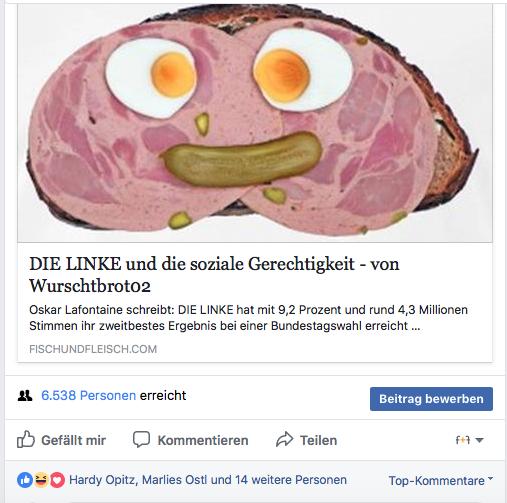
Task: Click the red Love heart reaction icon
Action: (57, 480)
